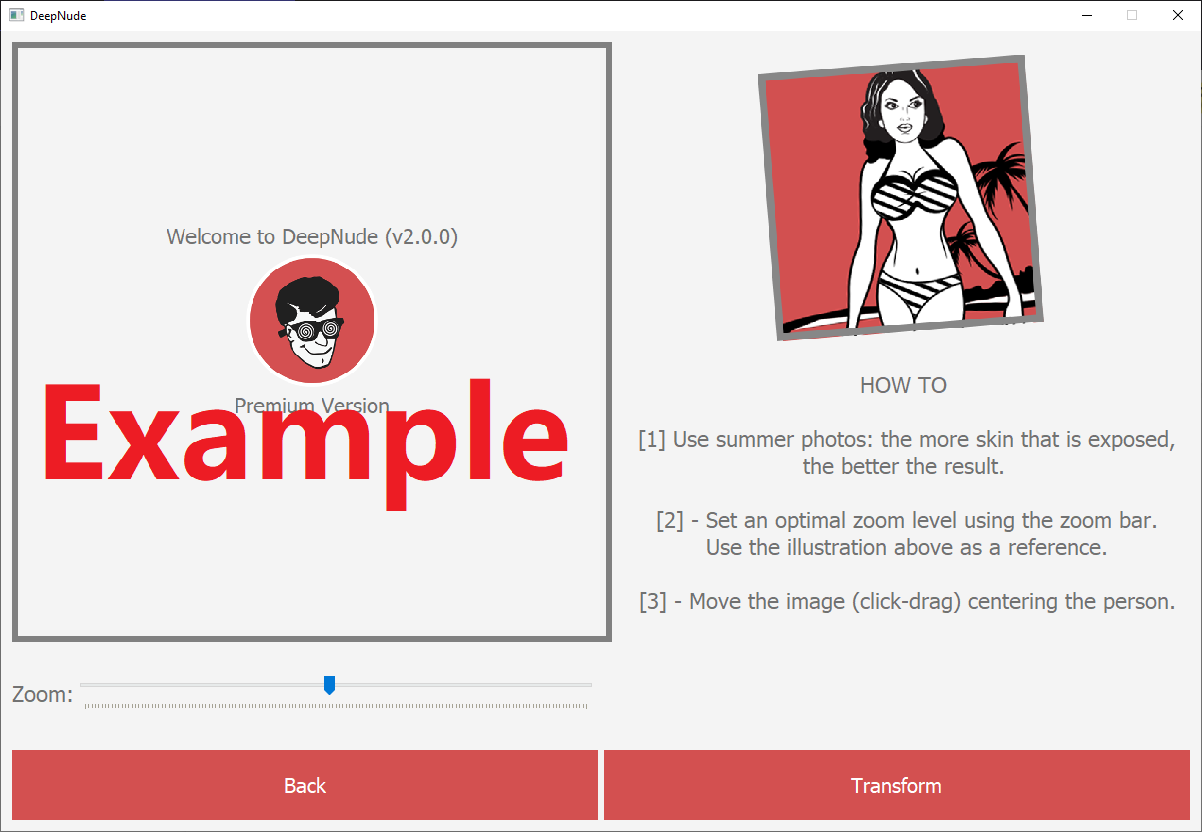Click the Transform button
Viewport: 1202px width, 832px height.
[897, 785]
